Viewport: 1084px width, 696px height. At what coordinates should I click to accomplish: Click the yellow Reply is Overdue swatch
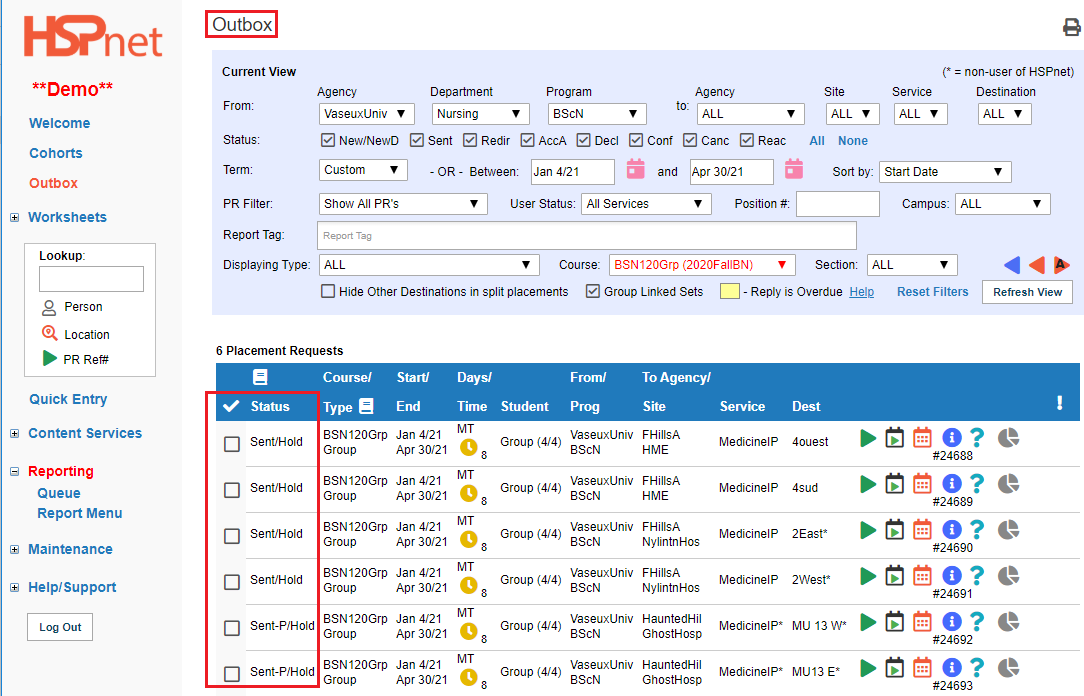(730, 292)
